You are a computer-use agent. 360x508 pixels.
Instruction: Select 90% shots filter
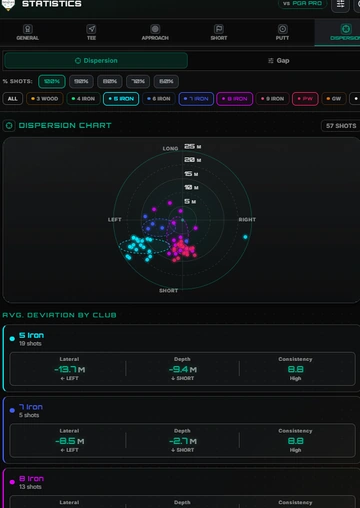[x=81, y=81]
